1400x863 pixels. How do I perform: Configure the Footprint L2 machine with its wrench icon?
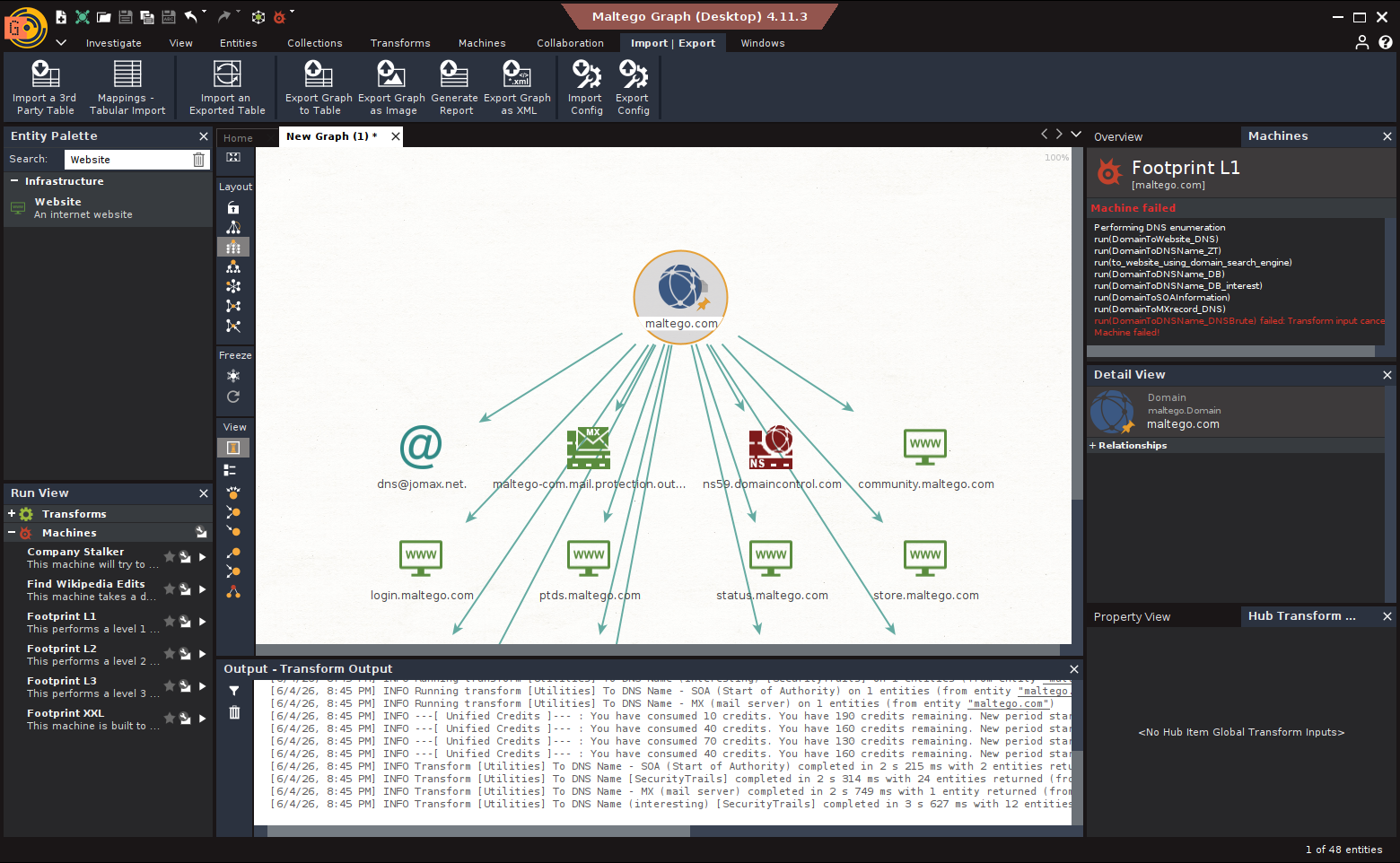pos(185,654)
